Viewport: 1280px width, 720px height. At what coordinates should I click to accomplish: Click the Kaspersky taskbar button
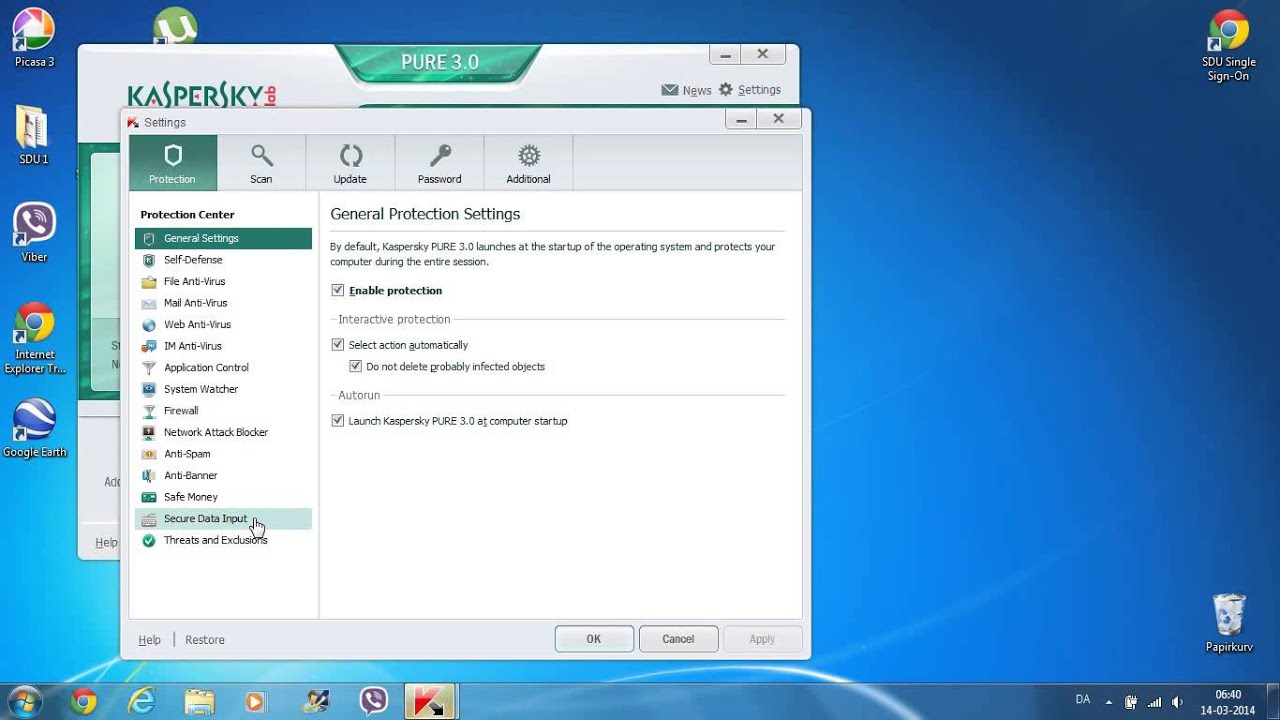click(430, 702)
